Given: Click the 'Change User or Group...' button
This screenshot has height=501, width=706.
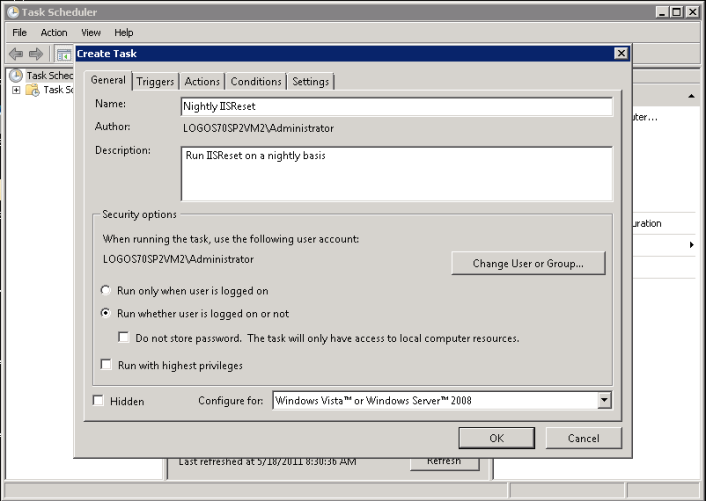Looking at the screenshot, I should click(x=527, y=263).
